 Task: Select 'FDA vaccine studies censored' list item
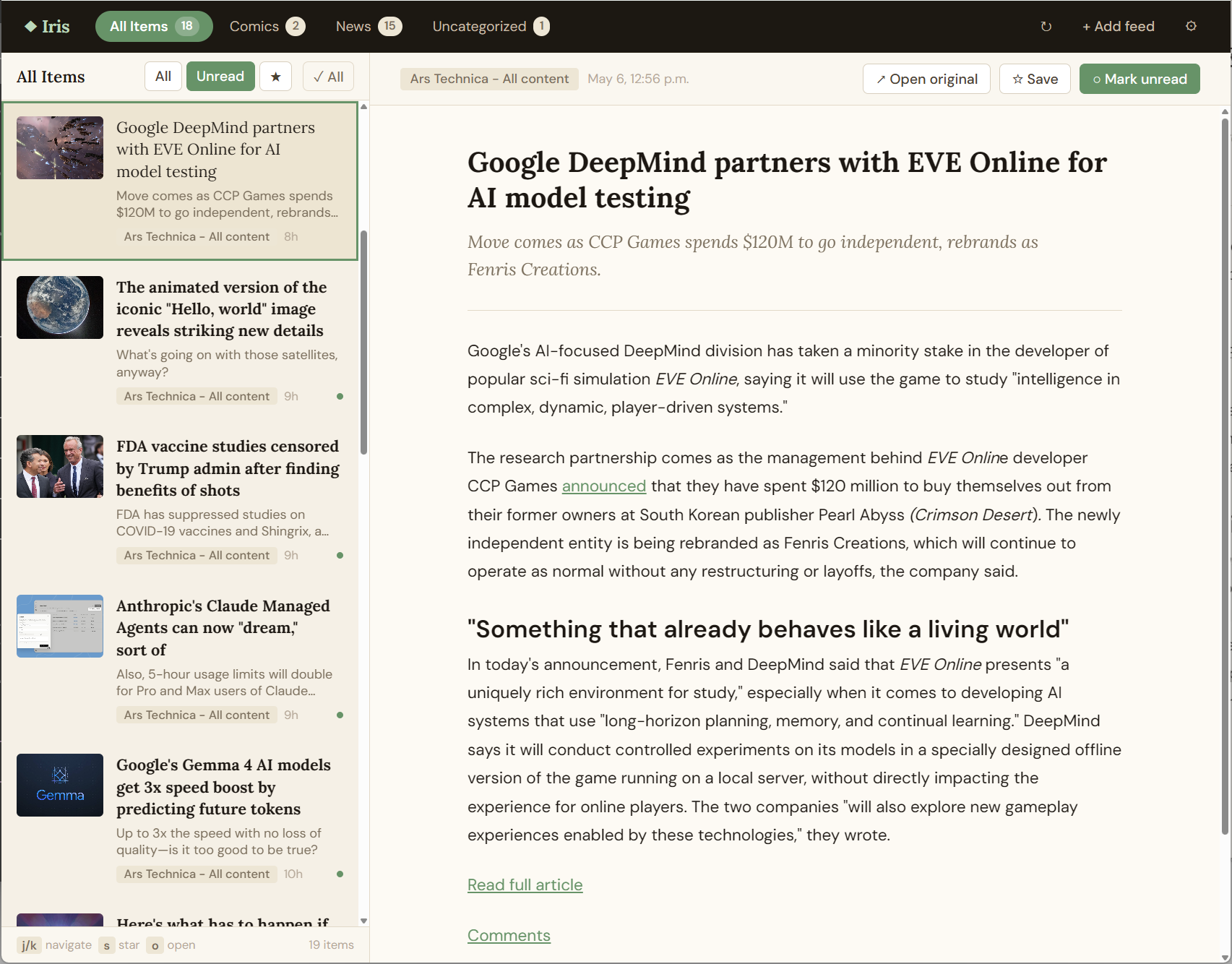pos(180,499)
